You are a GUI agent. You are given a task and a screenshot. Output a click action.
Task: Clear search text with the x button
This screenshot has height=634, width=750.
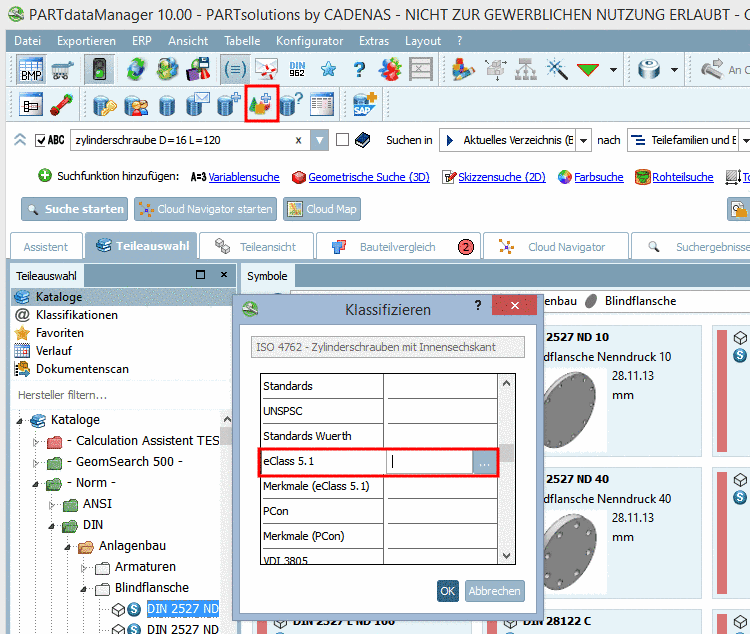[x=298, y=140]
